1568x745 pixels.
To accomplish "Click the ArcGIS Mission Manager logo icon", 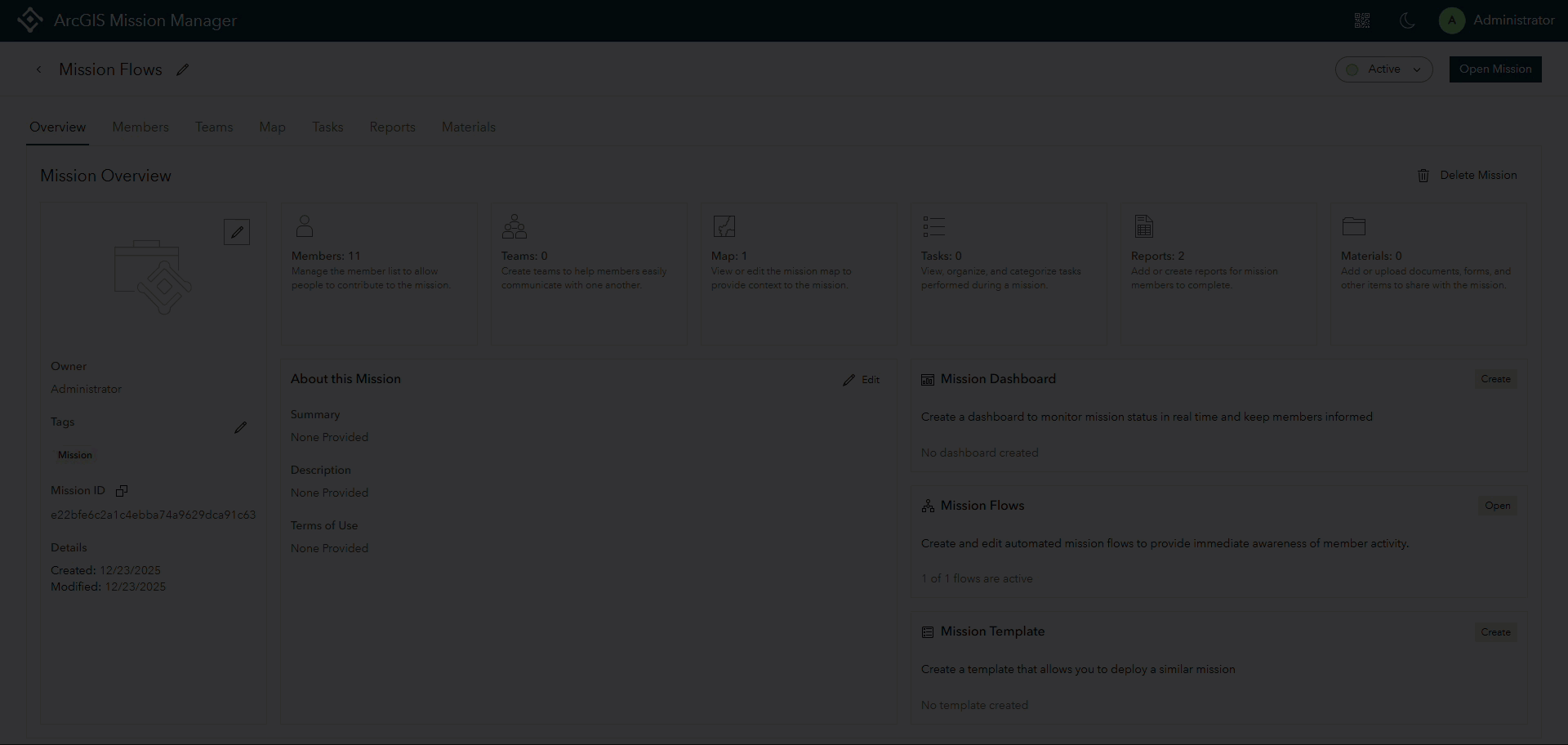I will [30, 20].
